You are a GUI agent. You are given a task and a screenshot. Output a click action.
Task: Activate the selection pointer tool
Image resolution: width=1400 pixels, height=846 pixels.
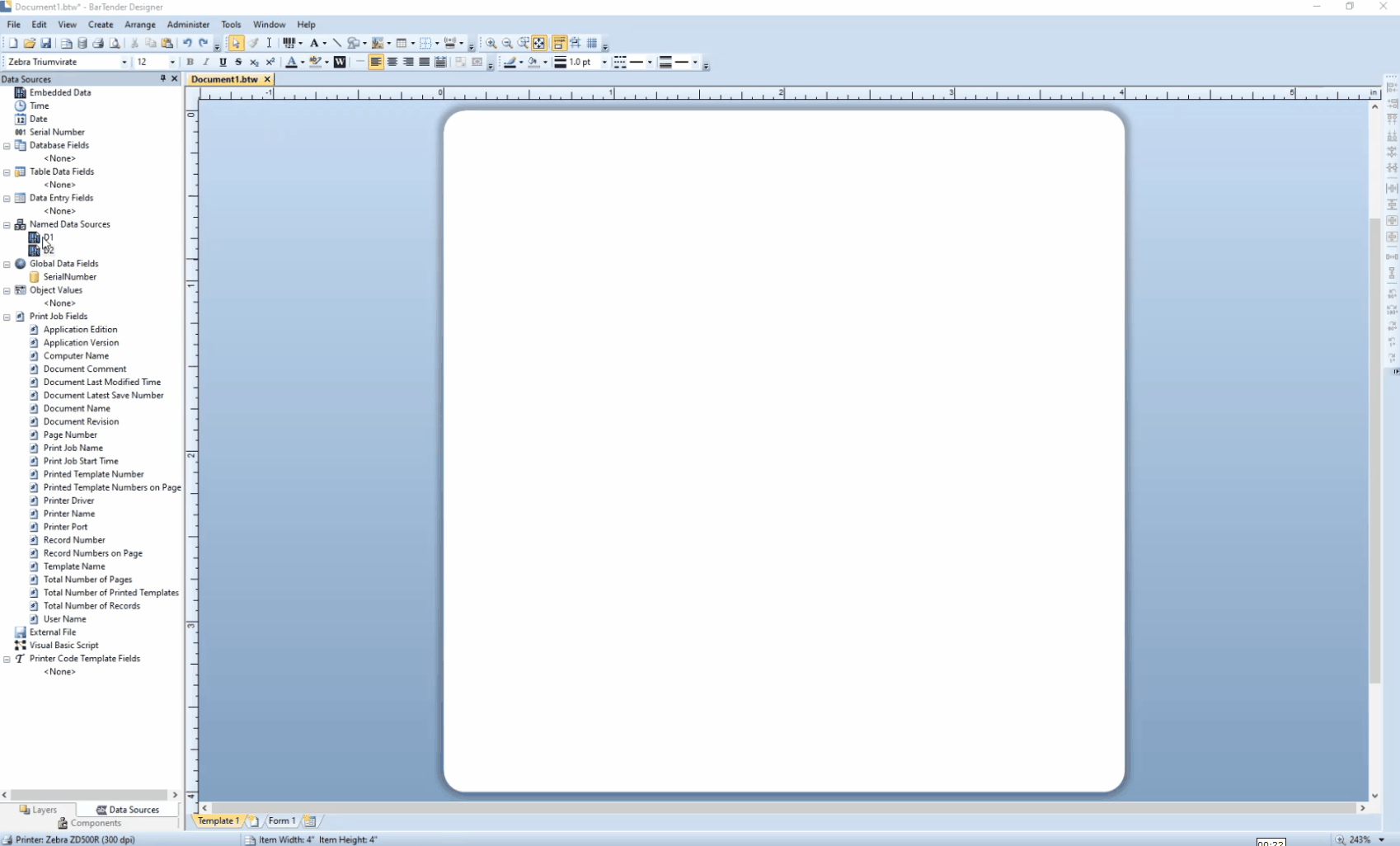(x=237, y=43)
